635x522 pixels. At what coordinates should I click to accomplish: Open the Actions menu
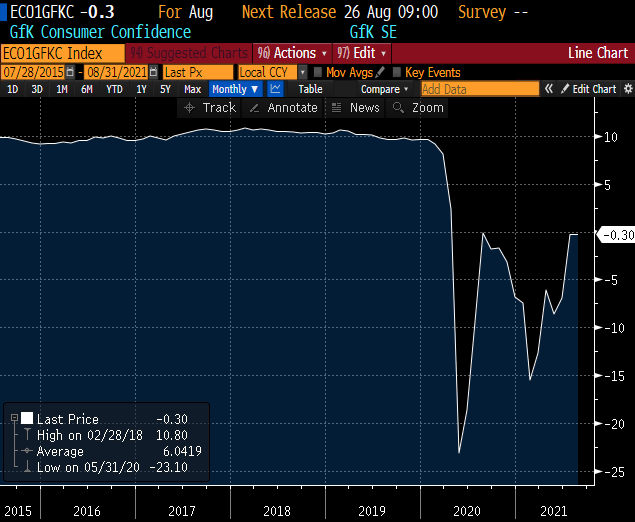[292, 52]
